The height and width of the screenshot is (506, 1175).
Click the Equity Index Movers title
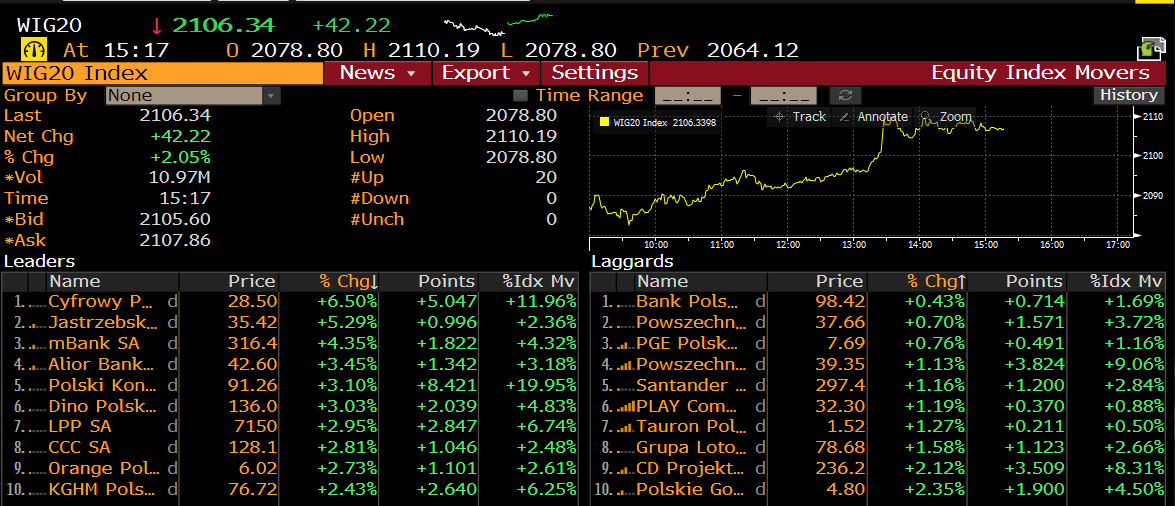tap(1040, 73)
